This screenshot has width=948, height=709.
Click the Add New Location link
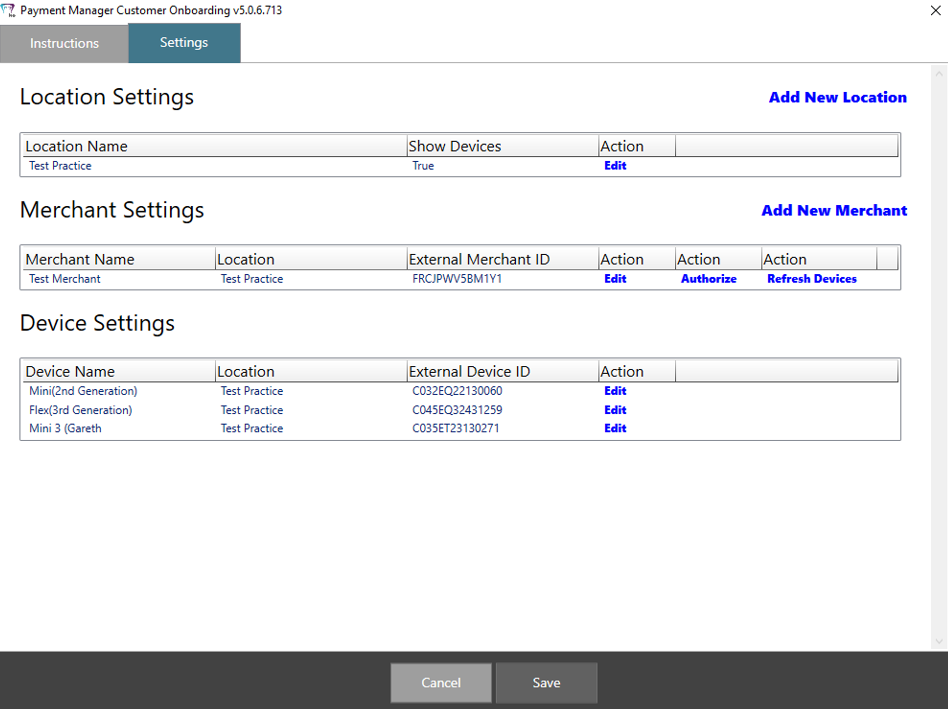pos(837,97)
